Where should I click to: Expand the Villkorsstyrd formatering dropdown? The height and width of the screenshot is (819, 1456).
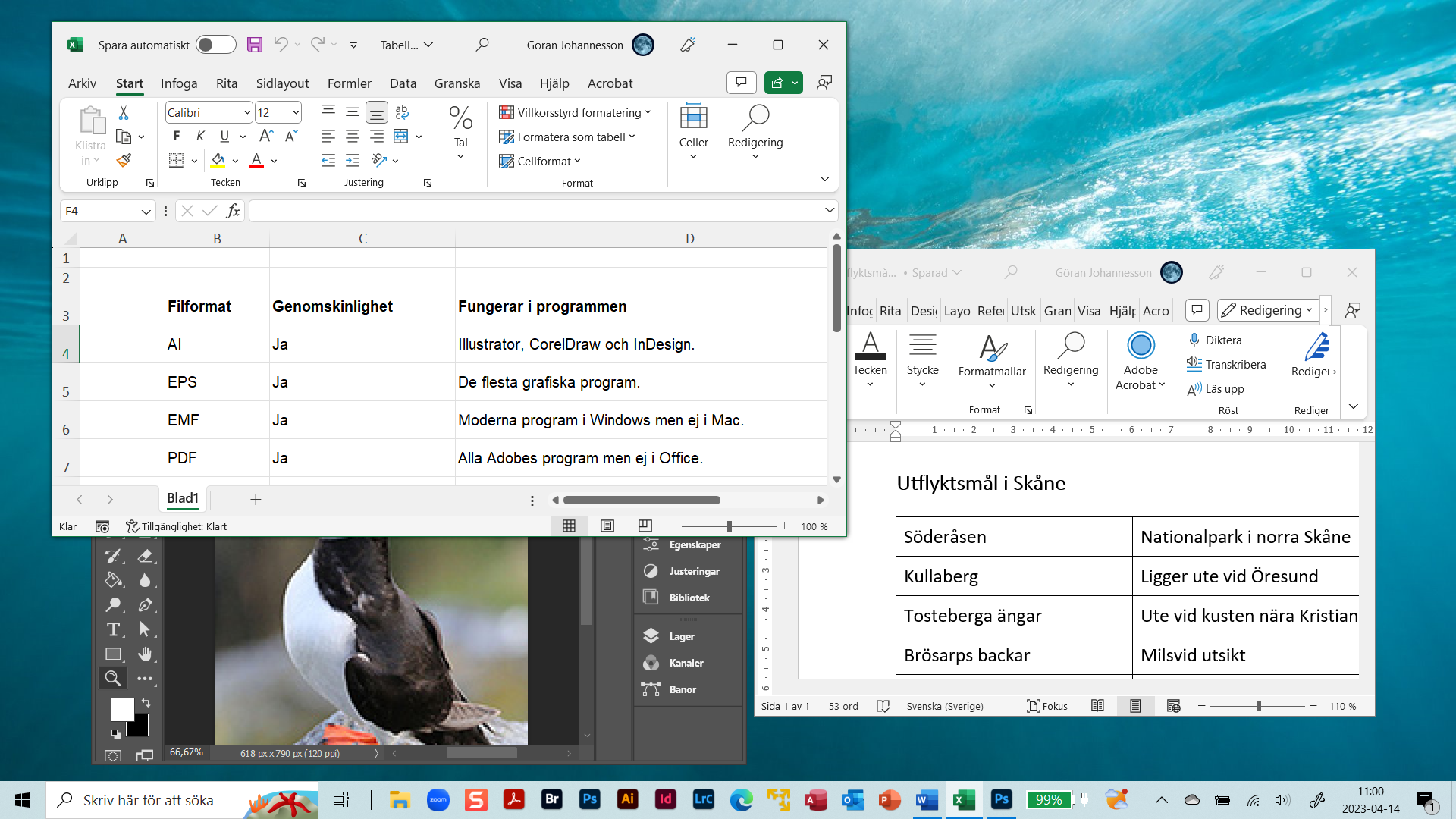click(x=648, y=112)
